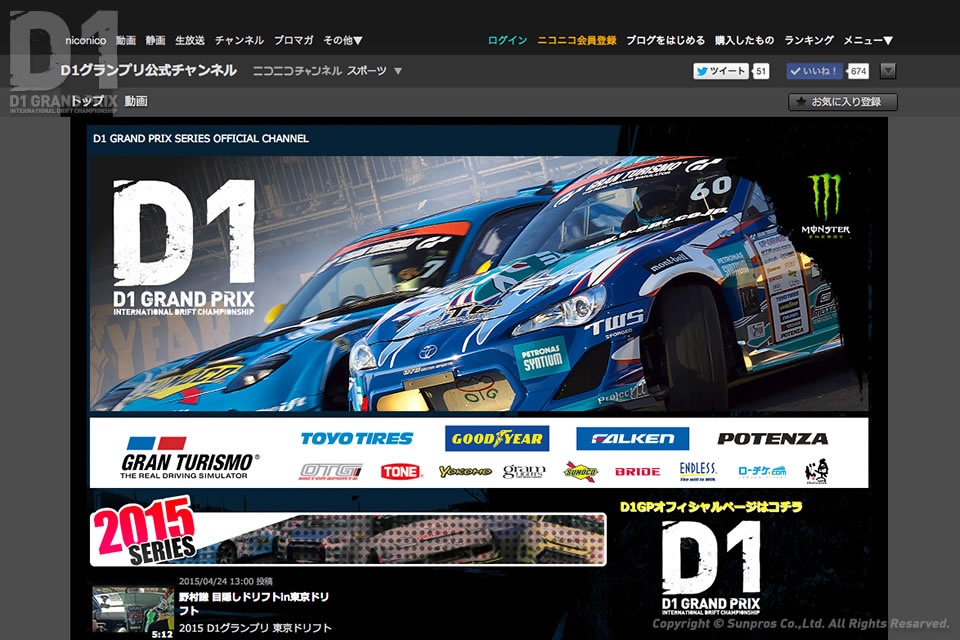The height and width of the screenshot is (640, 960).
Task: Click the D1 Grand Prix hero banner
Action: (479, 284)
